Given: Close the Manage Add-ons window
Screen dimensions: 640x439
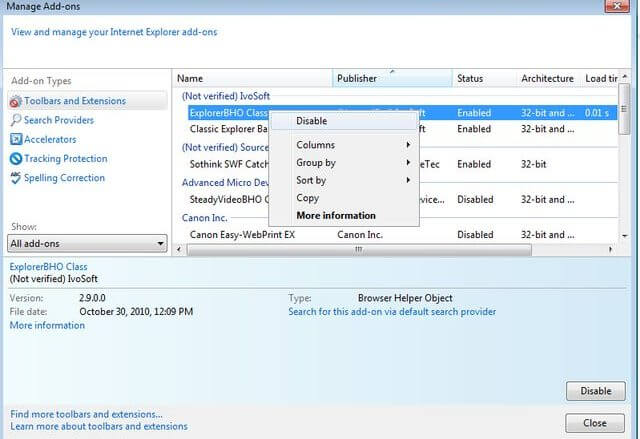Looking at the screenshot, I should [617, 6].
